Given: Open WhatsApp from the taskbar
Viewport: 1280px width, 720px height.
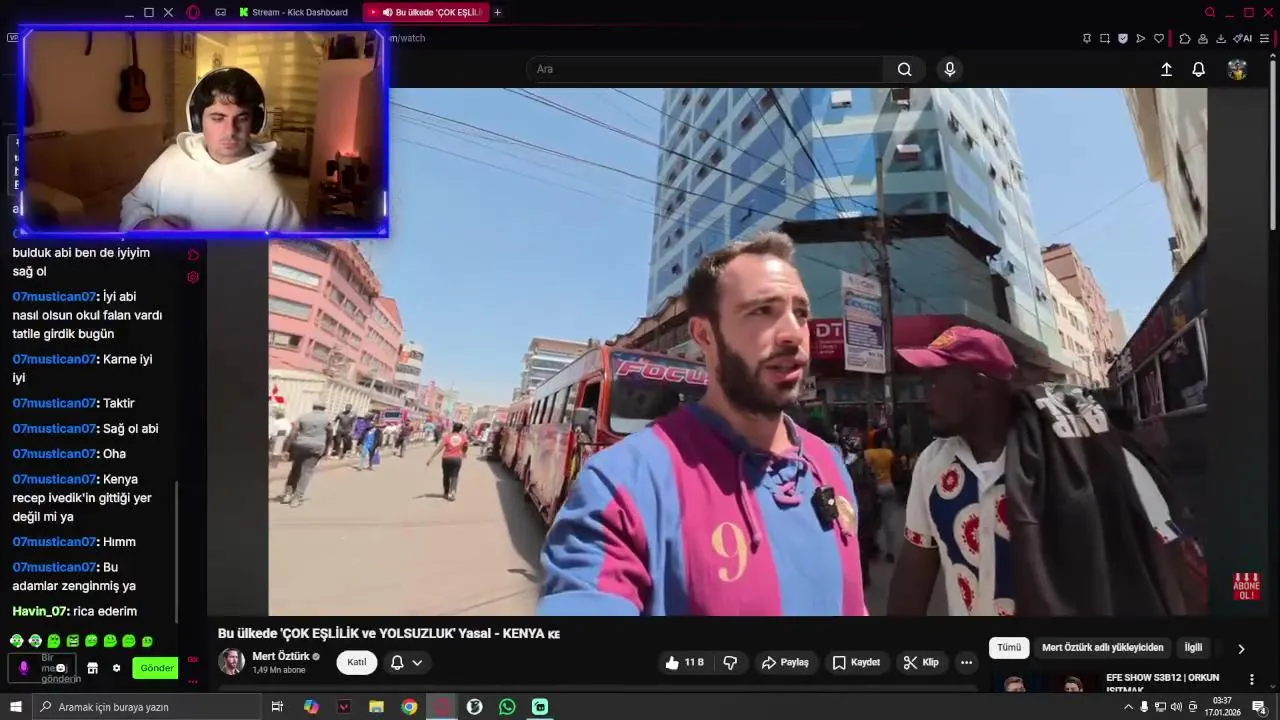Looking at the screenshot, I should pyautogui.click(x=507, y=707).
